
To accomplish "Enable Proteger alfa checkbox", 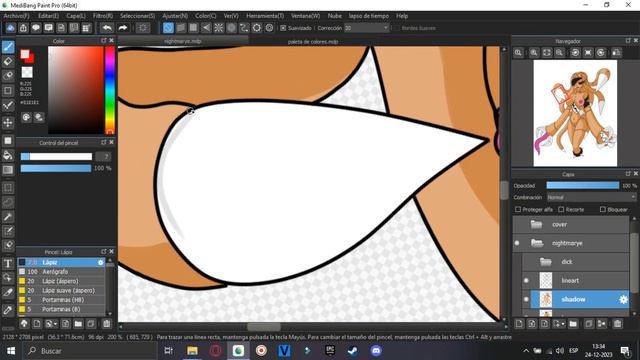I will click(518, 209).
